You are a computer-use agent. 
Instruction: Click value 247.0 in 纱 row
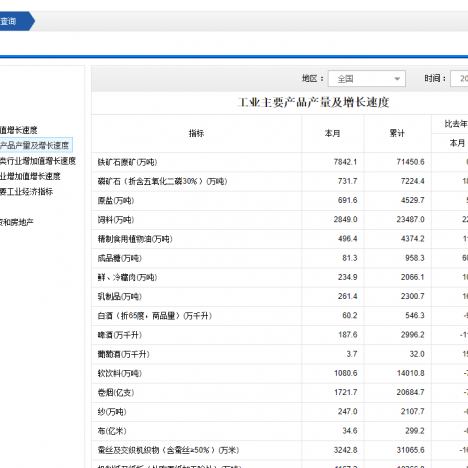click(x=347, y=412)
